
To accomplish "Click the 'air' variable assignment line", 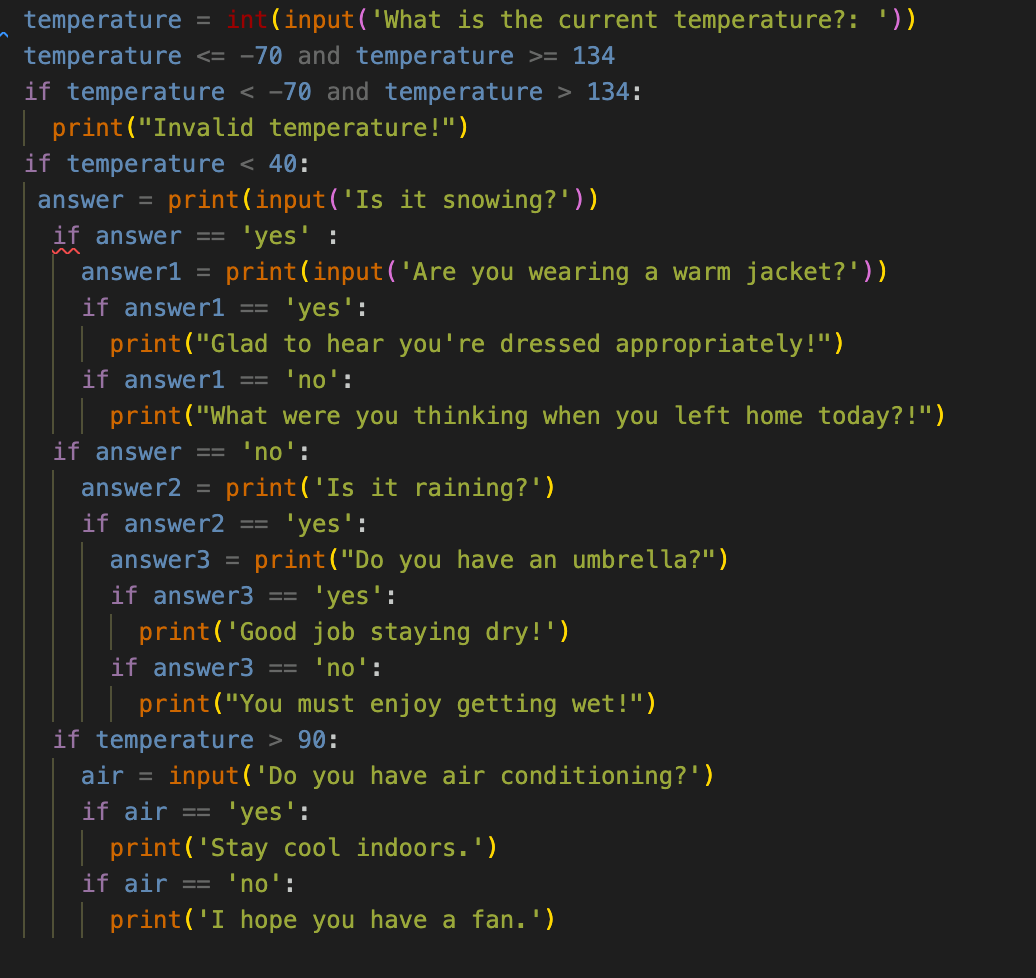I will [x=100, y=775].
